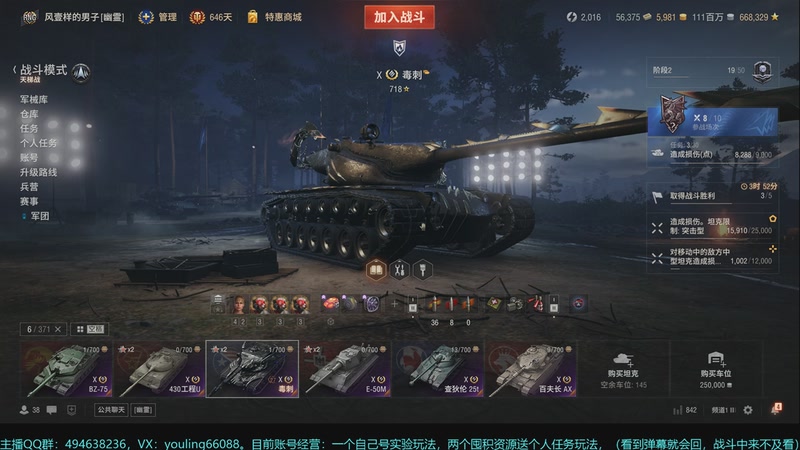Open the wrench-and-screwdriver equipment setup icon
This screenshot has width=800, height=450.
tap(399, 269)
